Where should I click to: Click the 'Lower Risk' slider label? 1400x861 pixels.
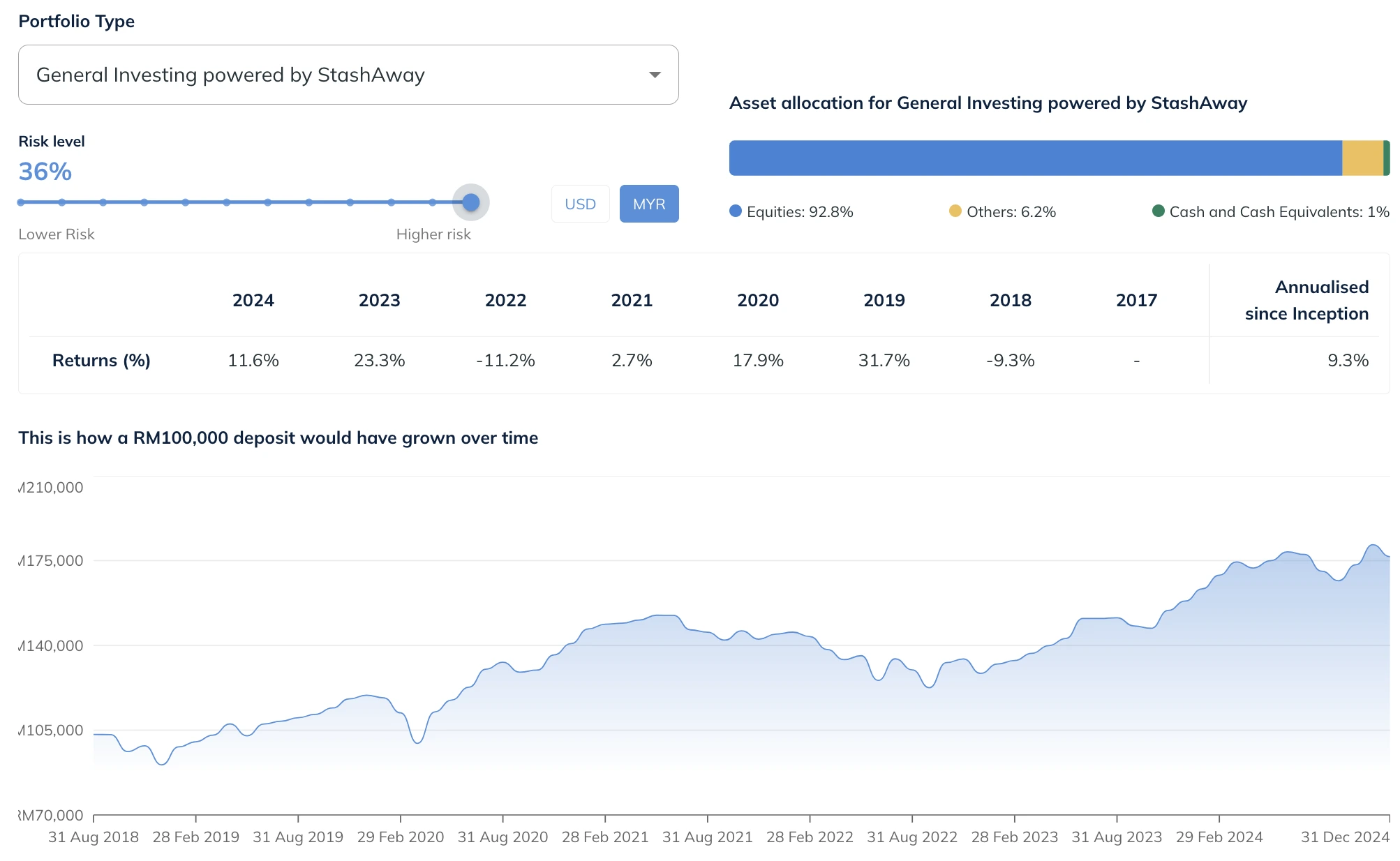click(x=57, y=234)
